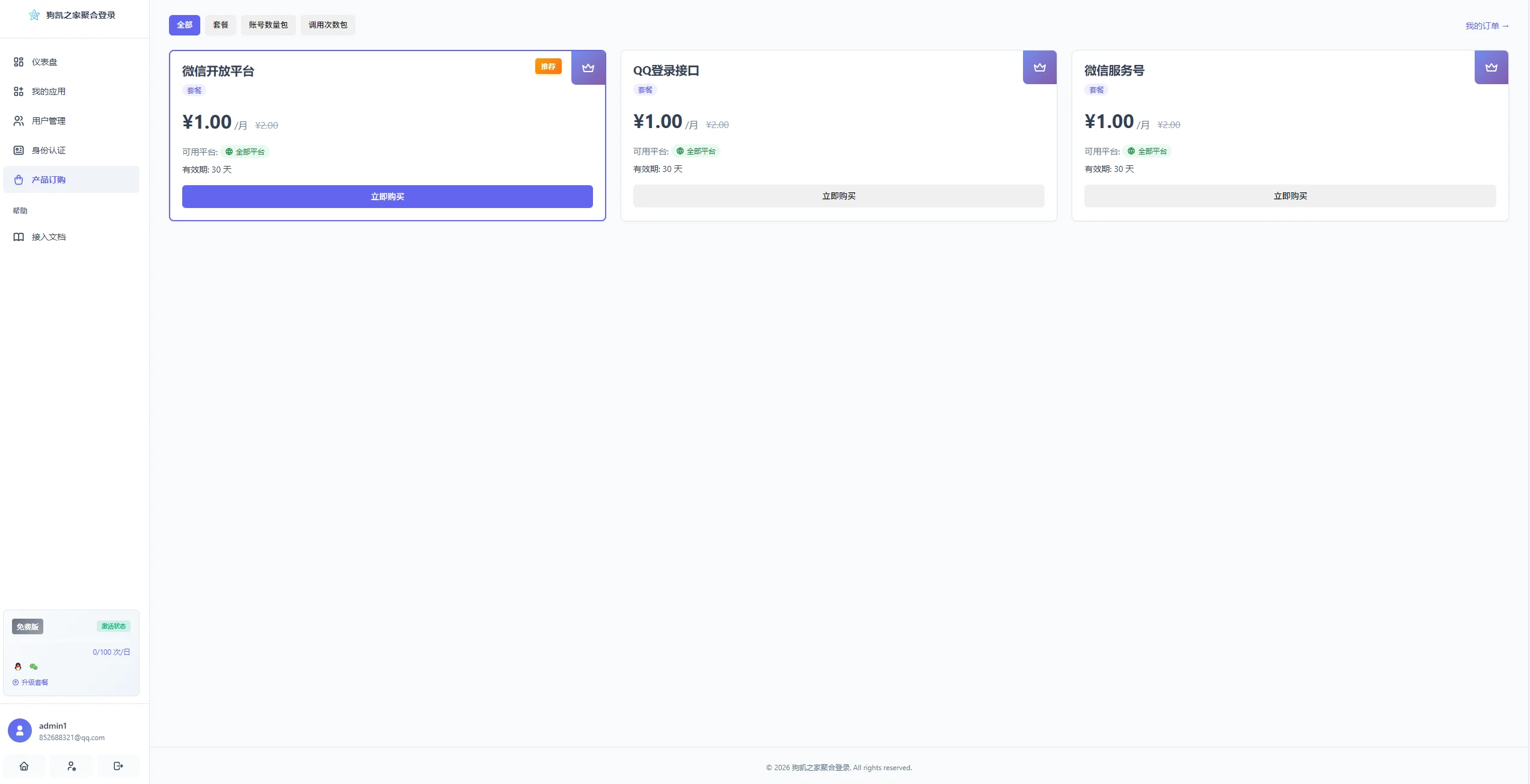
Task: Click 推荐 badge on 微信开放平台 card
Action: click(x=548, y=67)
